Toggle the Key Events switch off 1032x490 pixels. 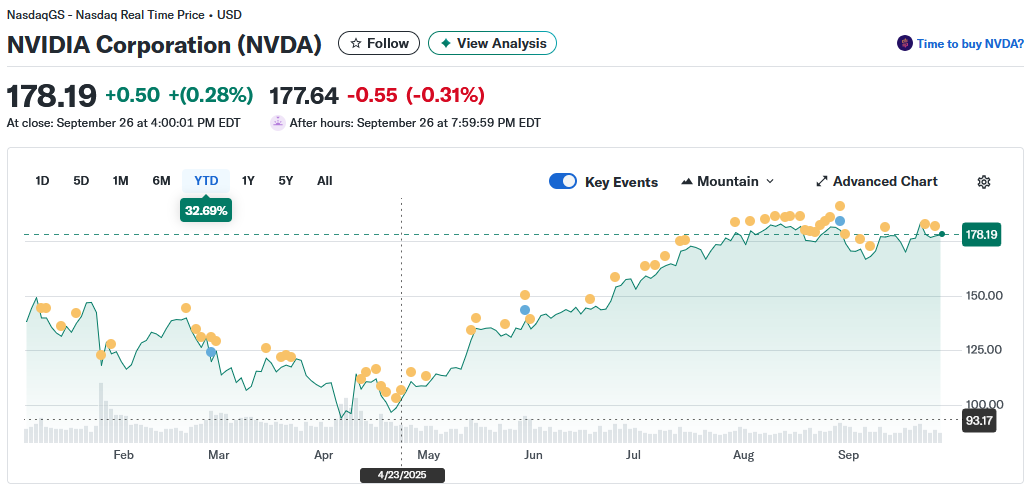tap(563, 181)
